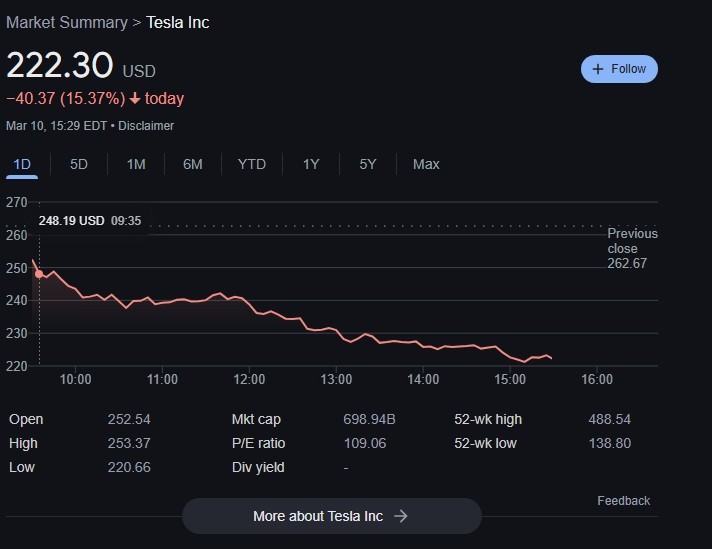Click the Tesla Inc title text
712x549 pixels.
(x=178, y=22)
